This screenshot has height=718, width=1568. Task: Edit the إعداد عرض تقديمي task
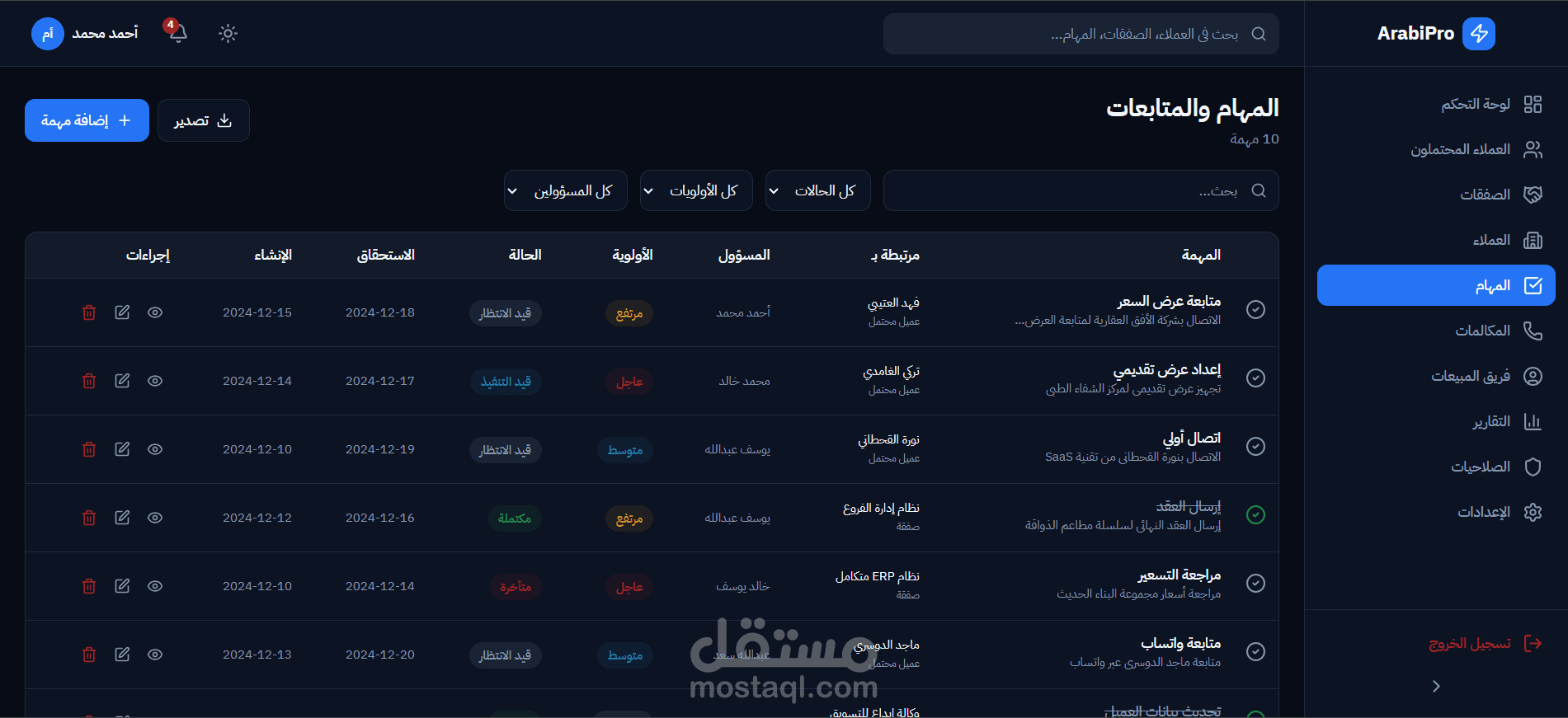click(122, 381)
